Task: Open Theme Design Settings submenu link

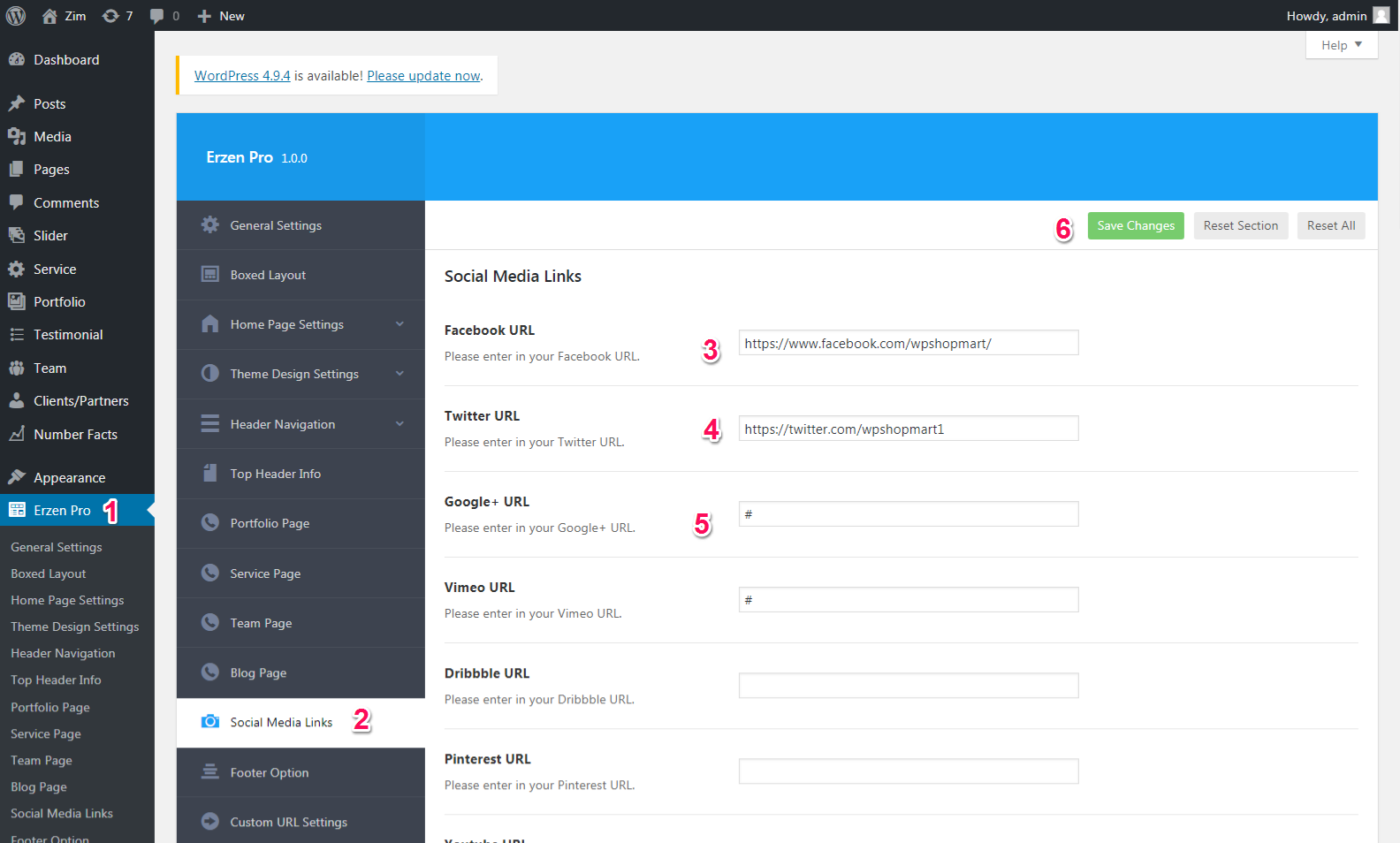Action: 75,627
